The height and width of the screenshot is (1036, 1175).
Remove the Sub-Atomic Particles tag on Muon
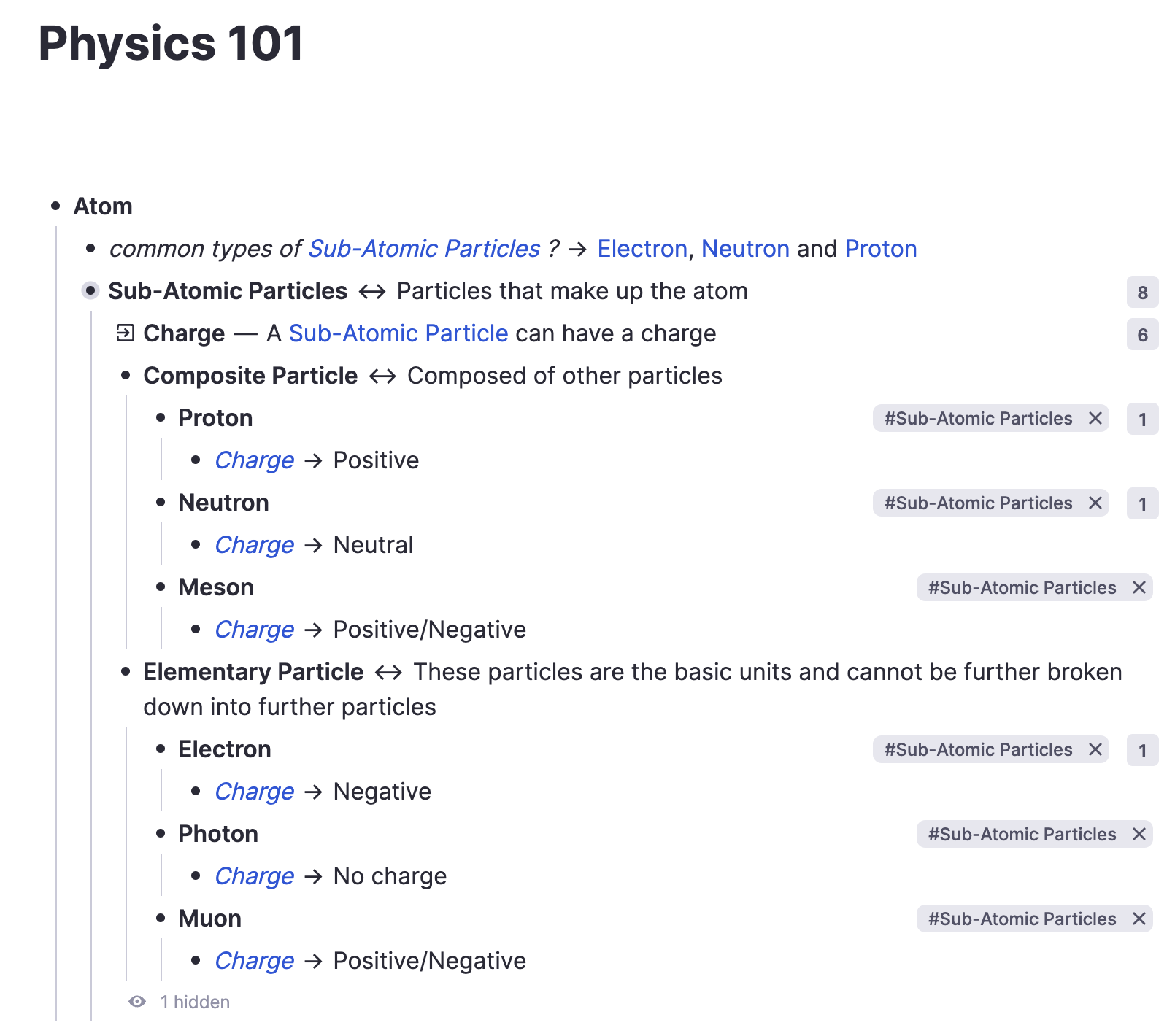[1139, 919]
